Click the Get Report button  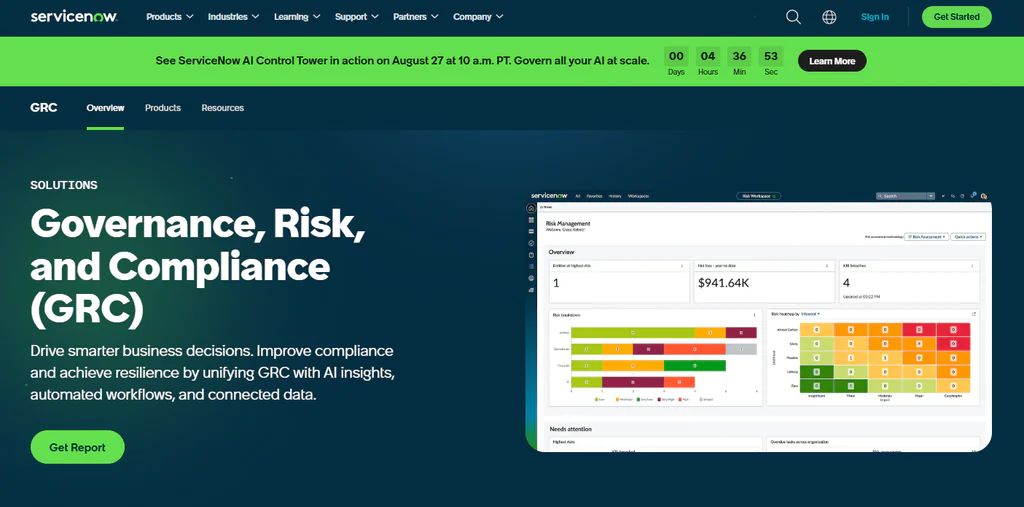click(78, 448)
